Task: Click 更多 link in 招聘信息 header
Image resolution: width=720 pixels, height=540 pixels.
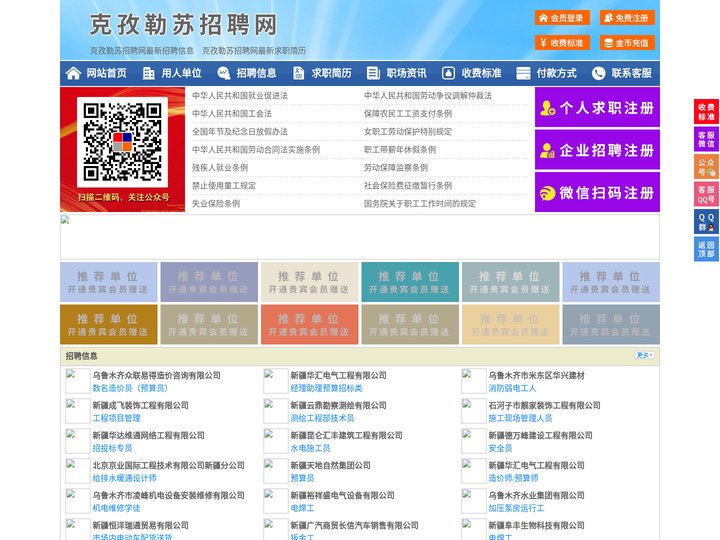Action: point(644,355)
